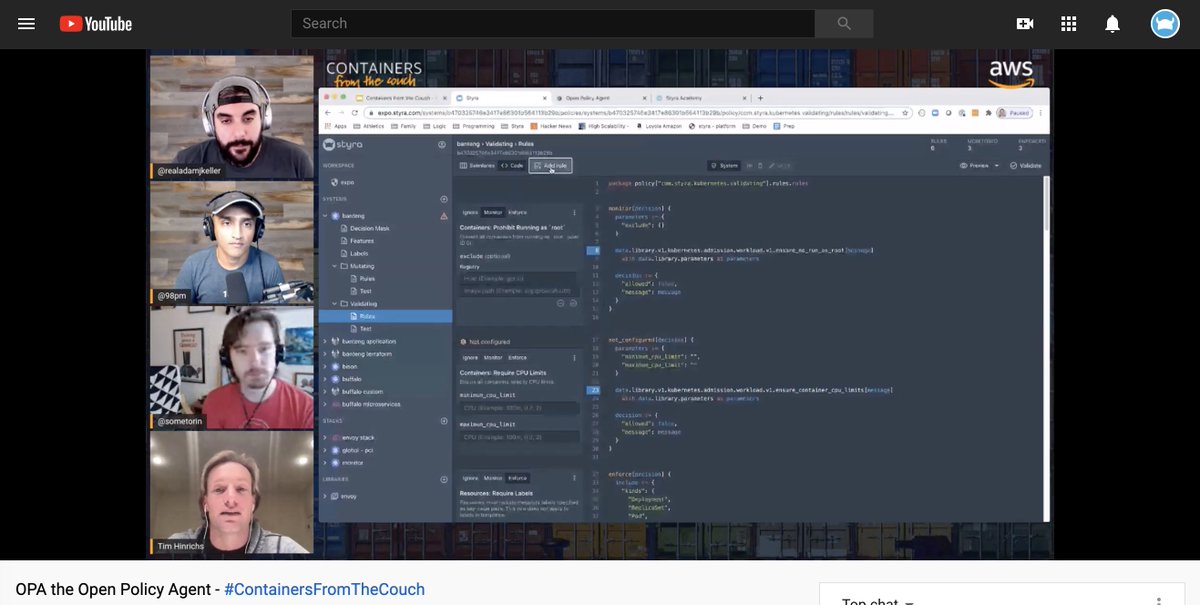1200x605 pixels.
Task: Open the Demo bookmark folder
Action: point(754,127)
